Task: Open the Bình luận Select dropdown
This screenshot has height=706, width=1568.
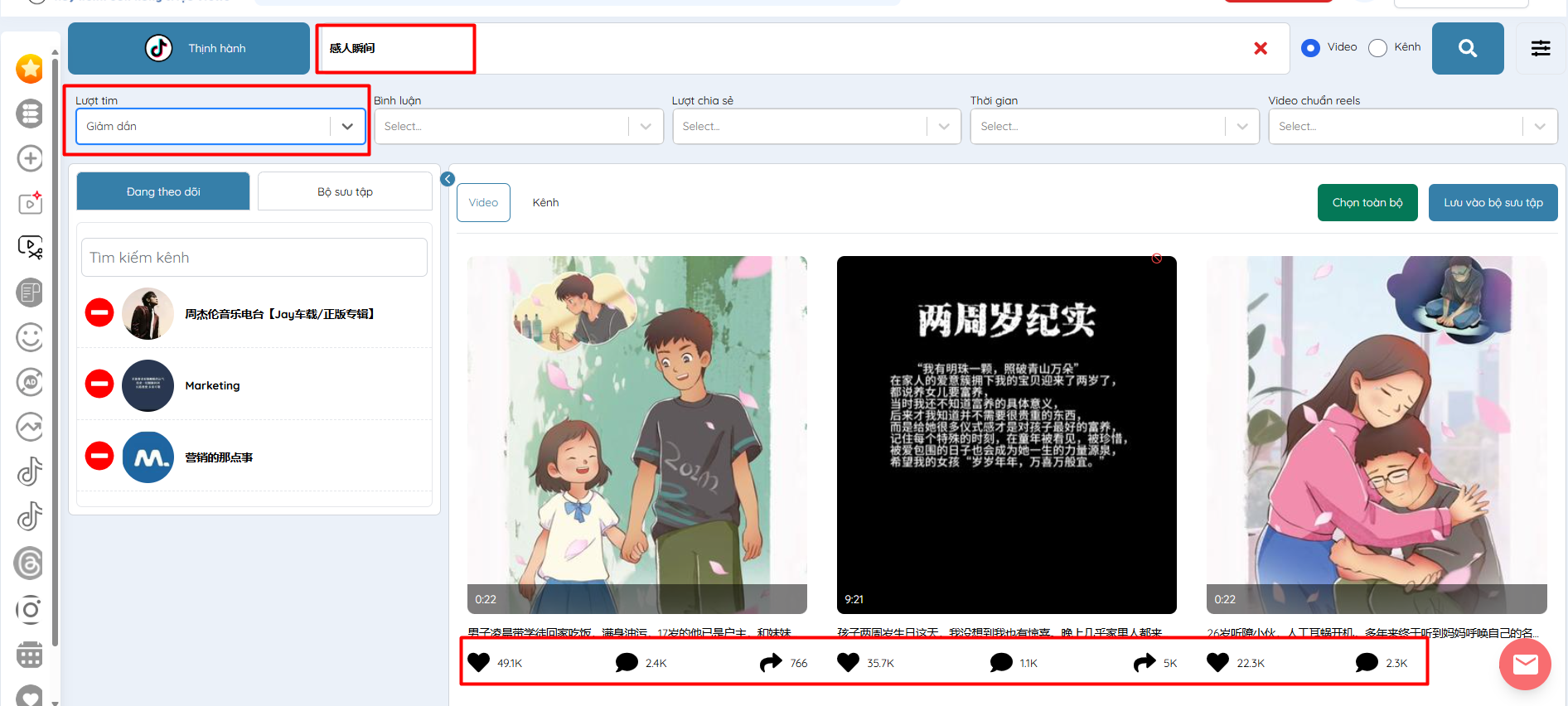Action: (x=519, y=126)
